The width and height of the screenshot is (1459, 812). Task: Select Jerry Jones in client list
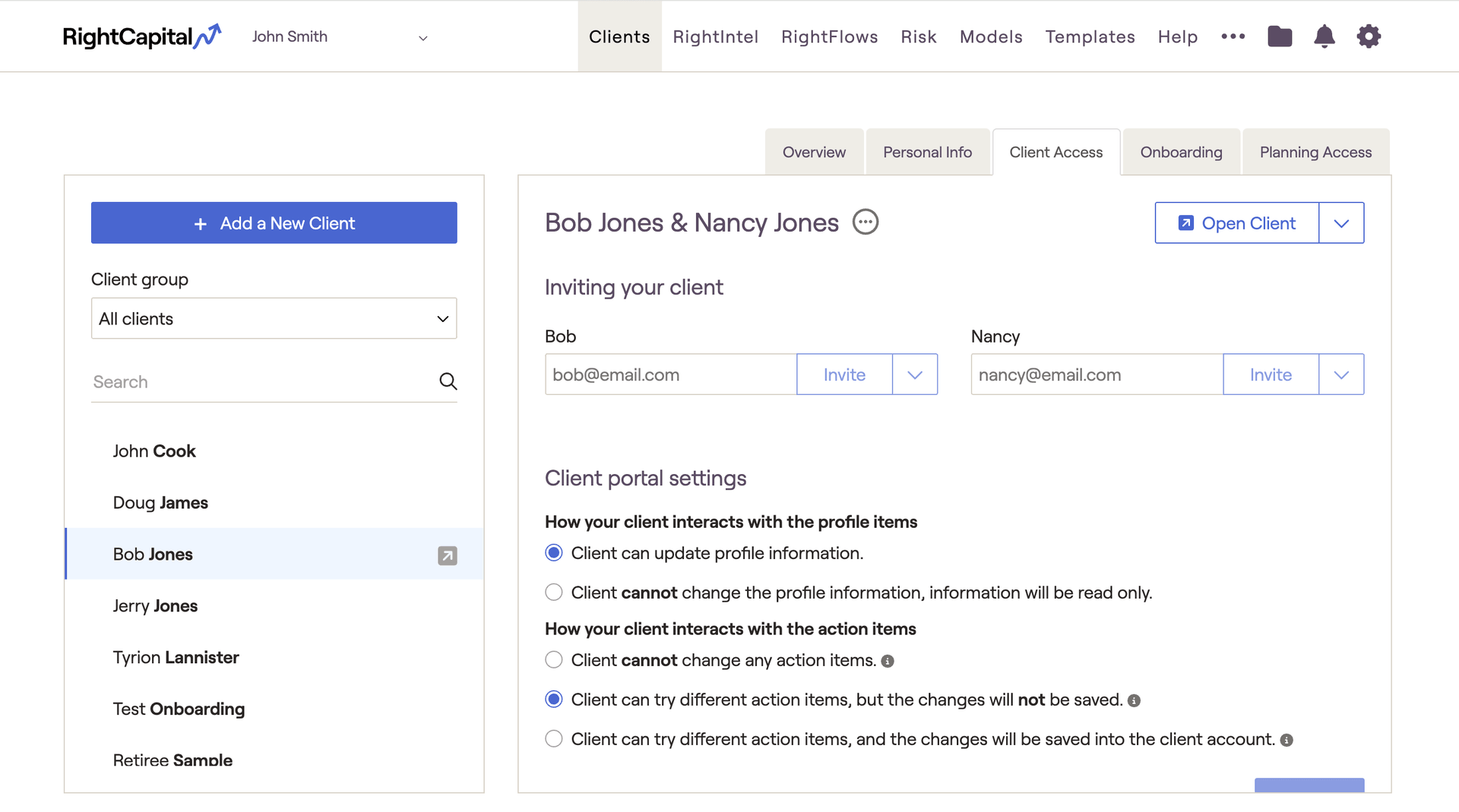[x=274, y=606]
